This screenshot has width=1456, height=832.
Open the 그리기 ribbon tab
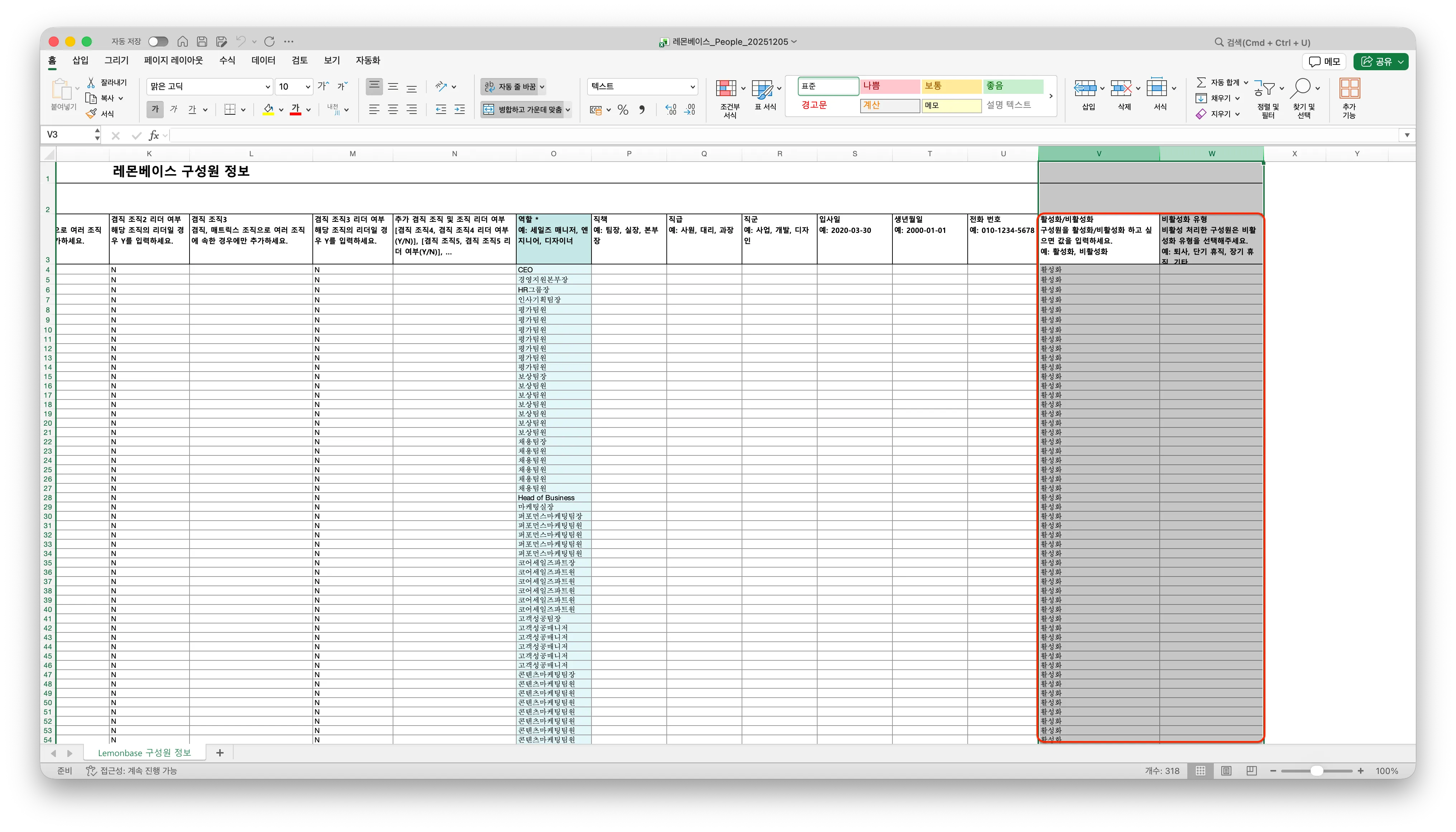116,61
